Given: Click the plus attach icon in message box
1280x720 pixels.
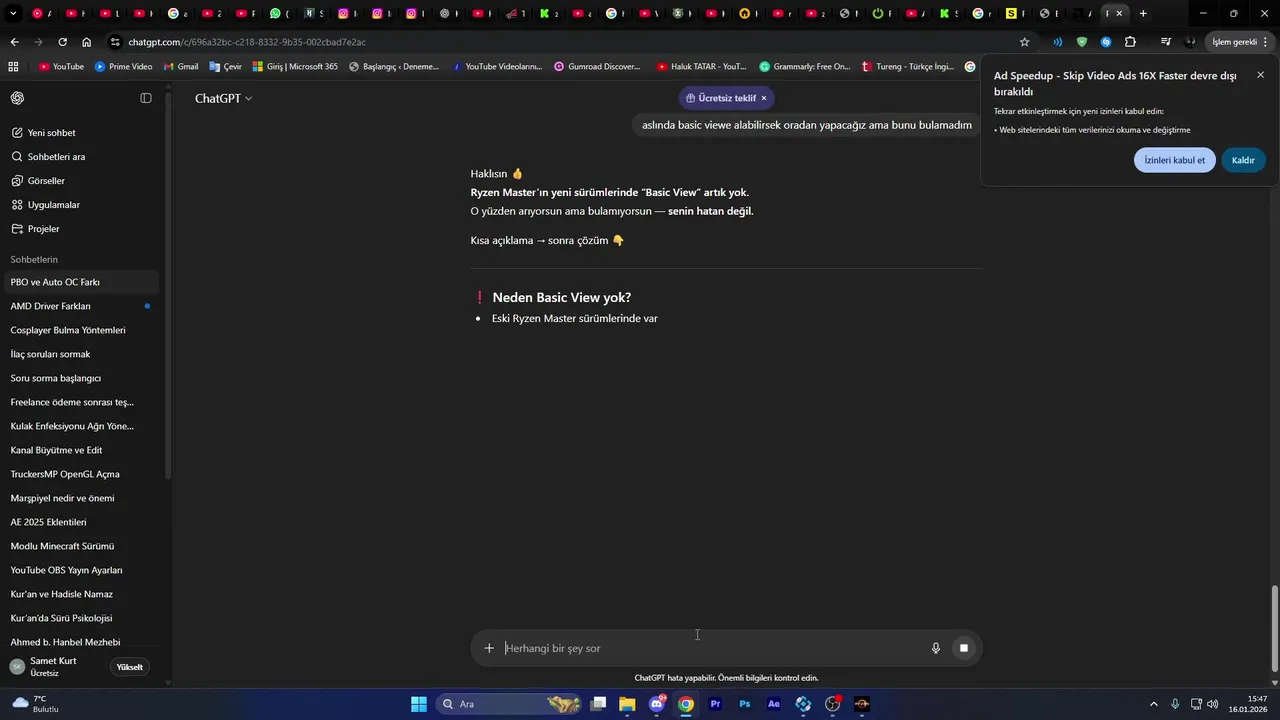Looking at the screenshot, I should pos(489,648).
